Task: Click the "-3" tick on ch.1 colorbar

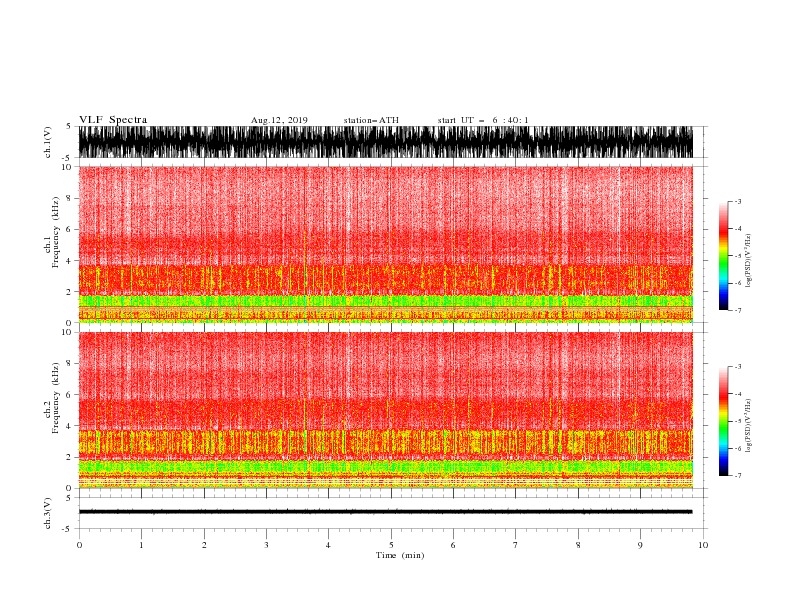Action: [738, 201]
